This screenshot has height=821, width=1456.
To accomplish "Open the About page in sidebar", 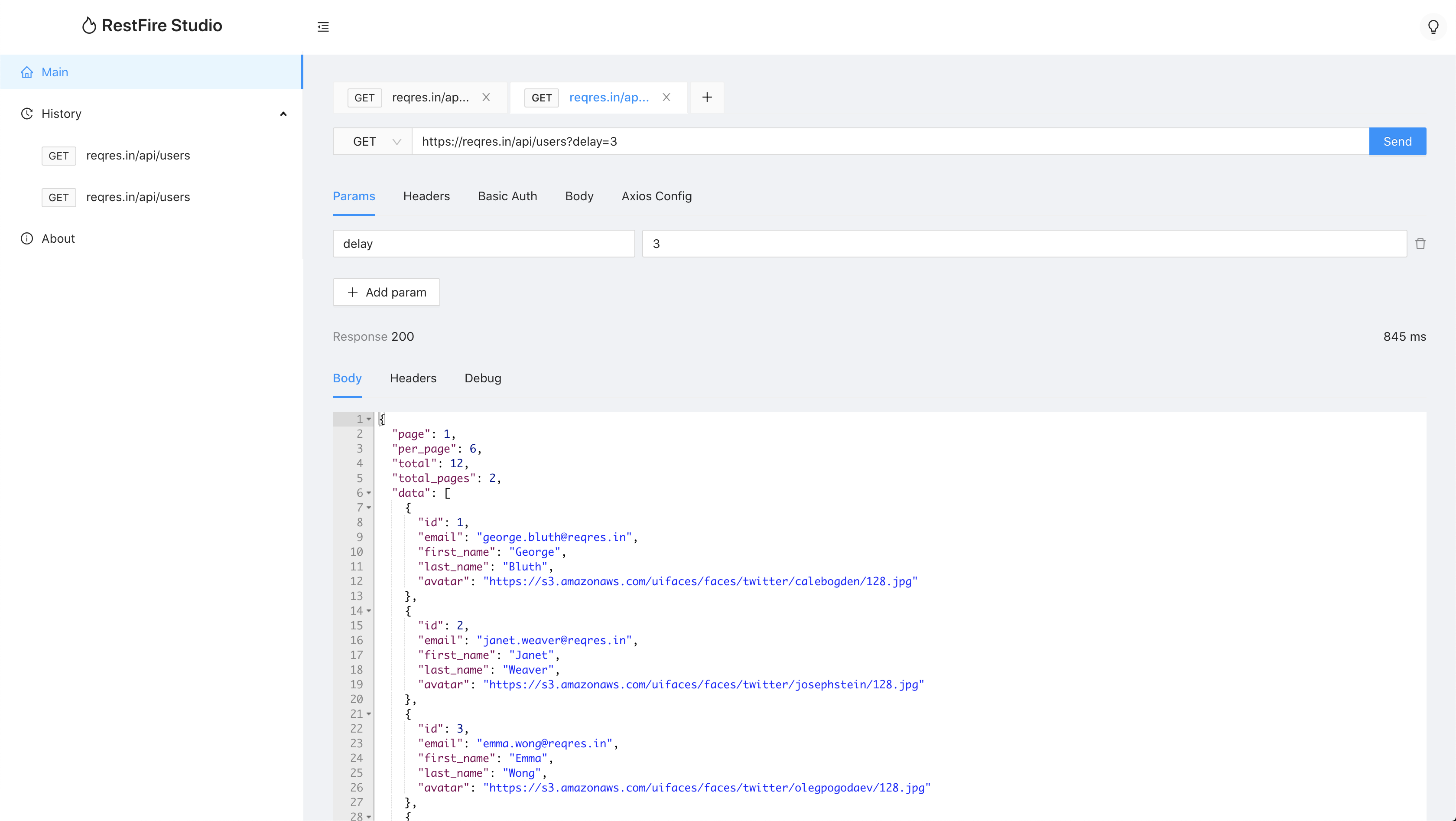I will (58, 238).
